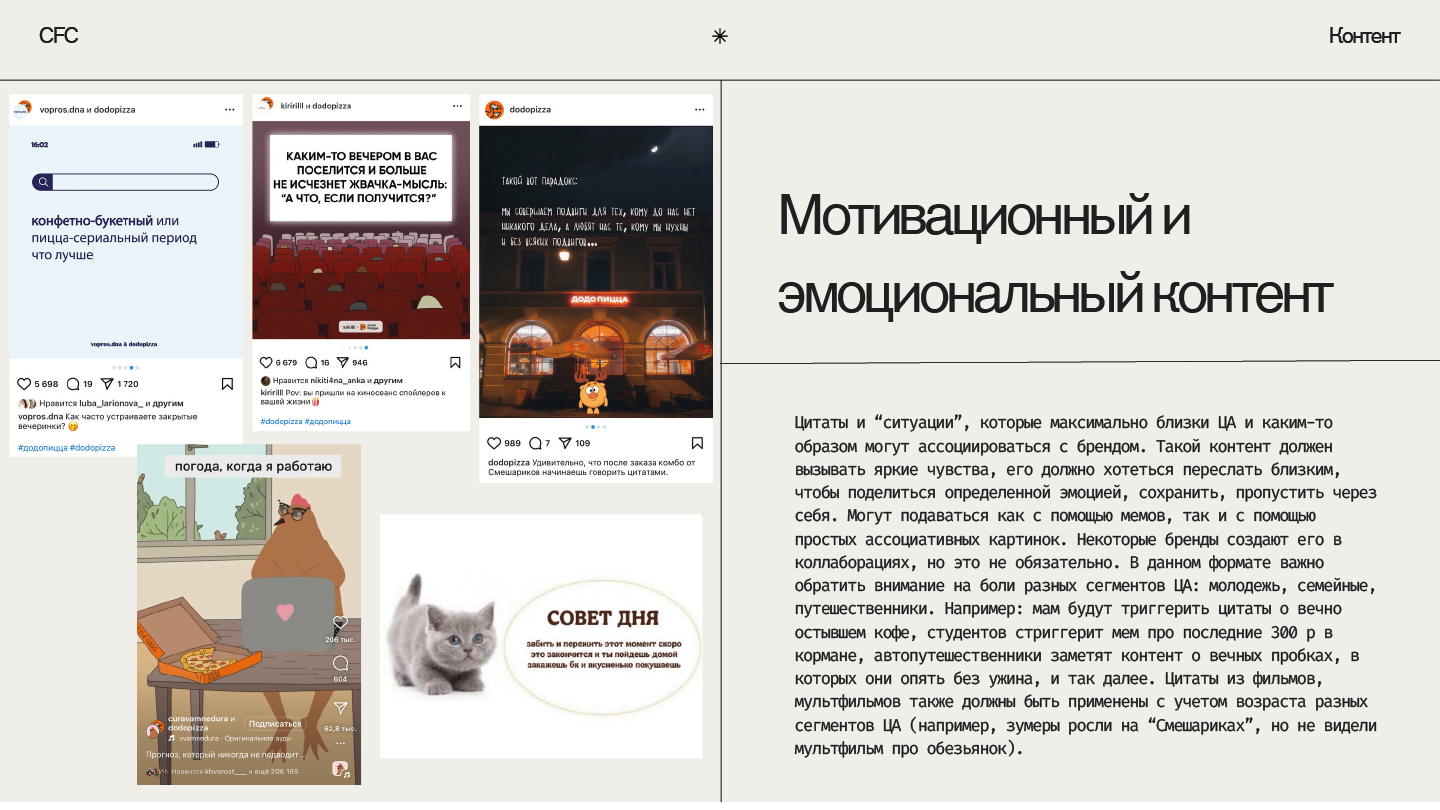This screenshot has width=1440, height=810.
Task: Open the #dodopizza hashtag under the vopros.dna post
Action: coord(92,448)
